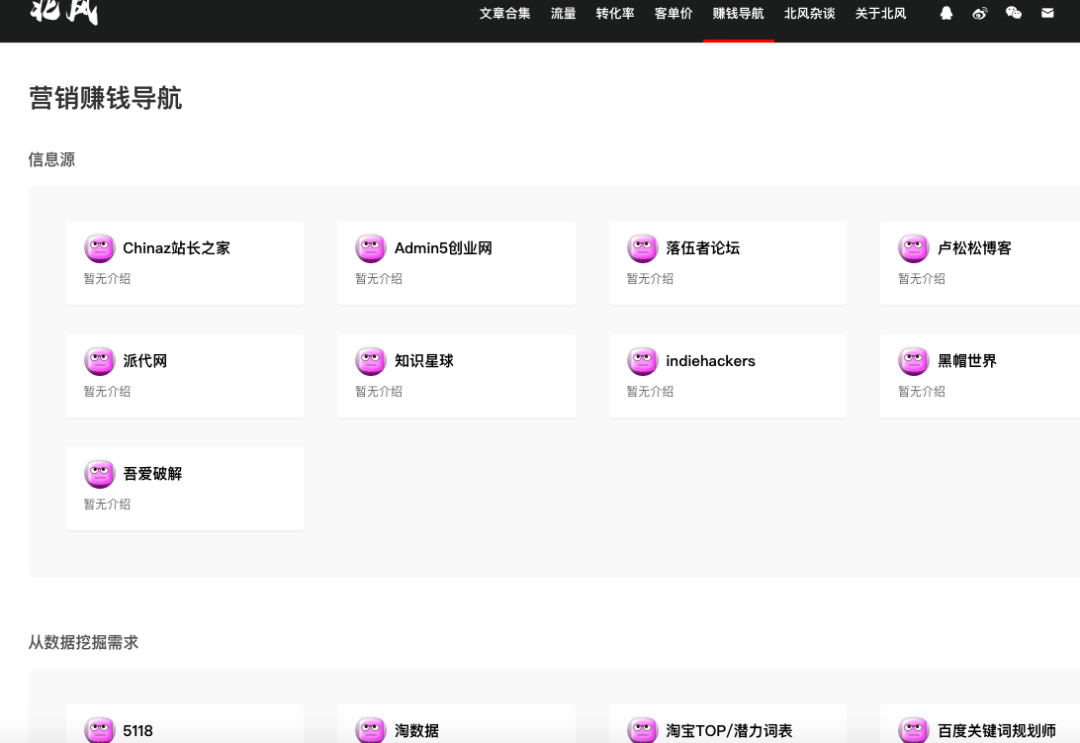Open the Admin5创业网 link
This screenshot has height=743, width=1080.
click(x=443, y=248)
